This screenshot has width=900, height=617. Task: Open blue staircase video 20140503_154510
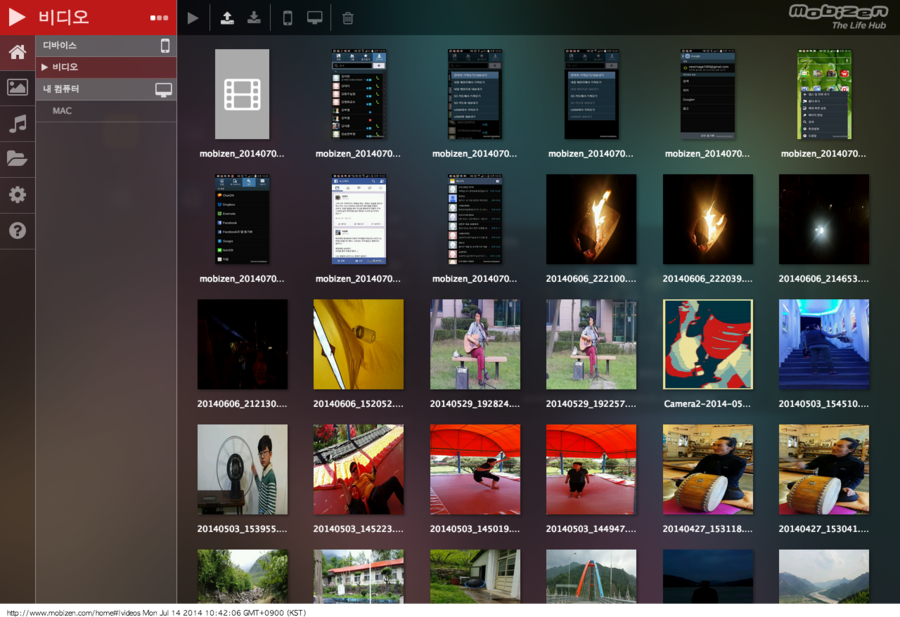(x=824, y=344)
